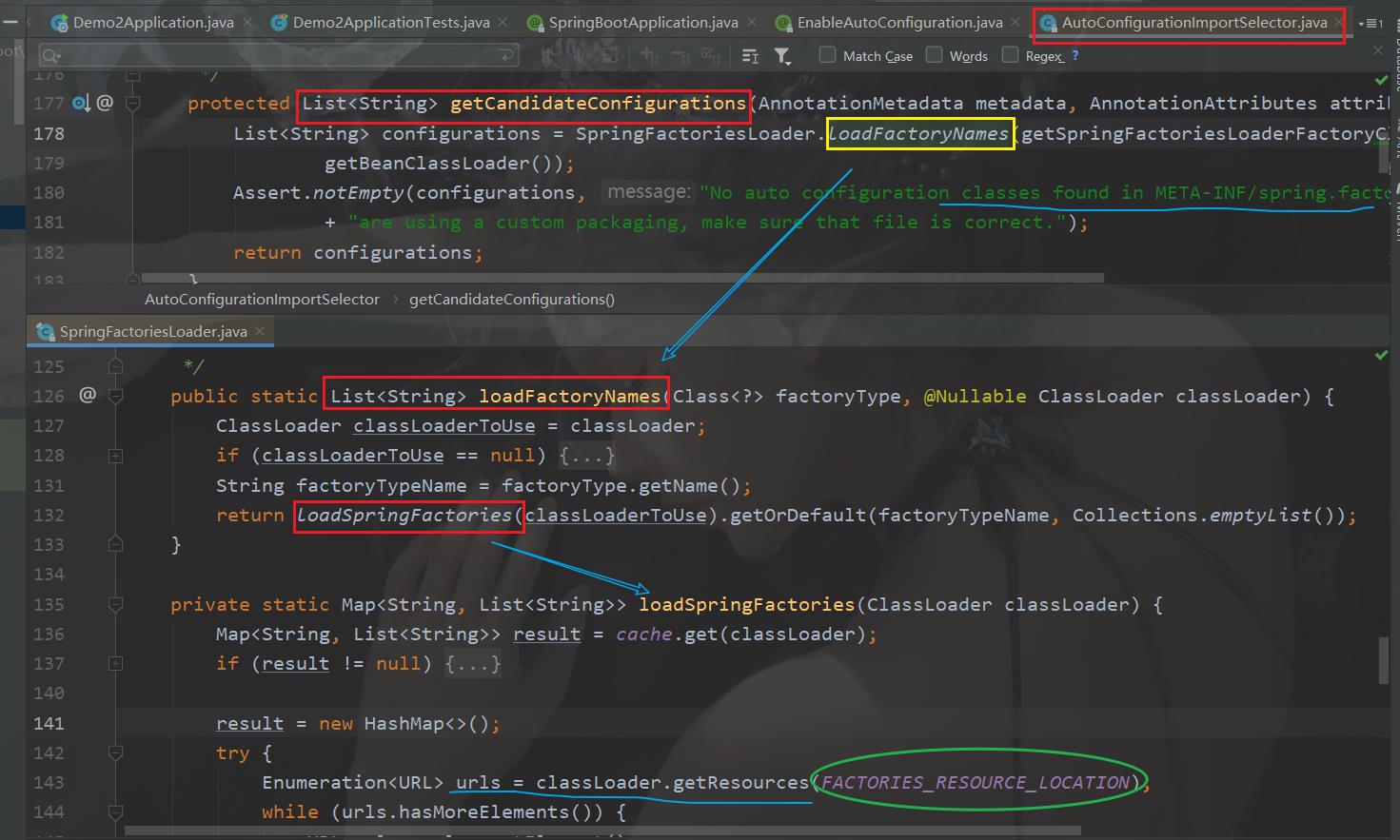
Task: Select AutoConfigurationImportSelector.java tab
Action: (1193, 22)
